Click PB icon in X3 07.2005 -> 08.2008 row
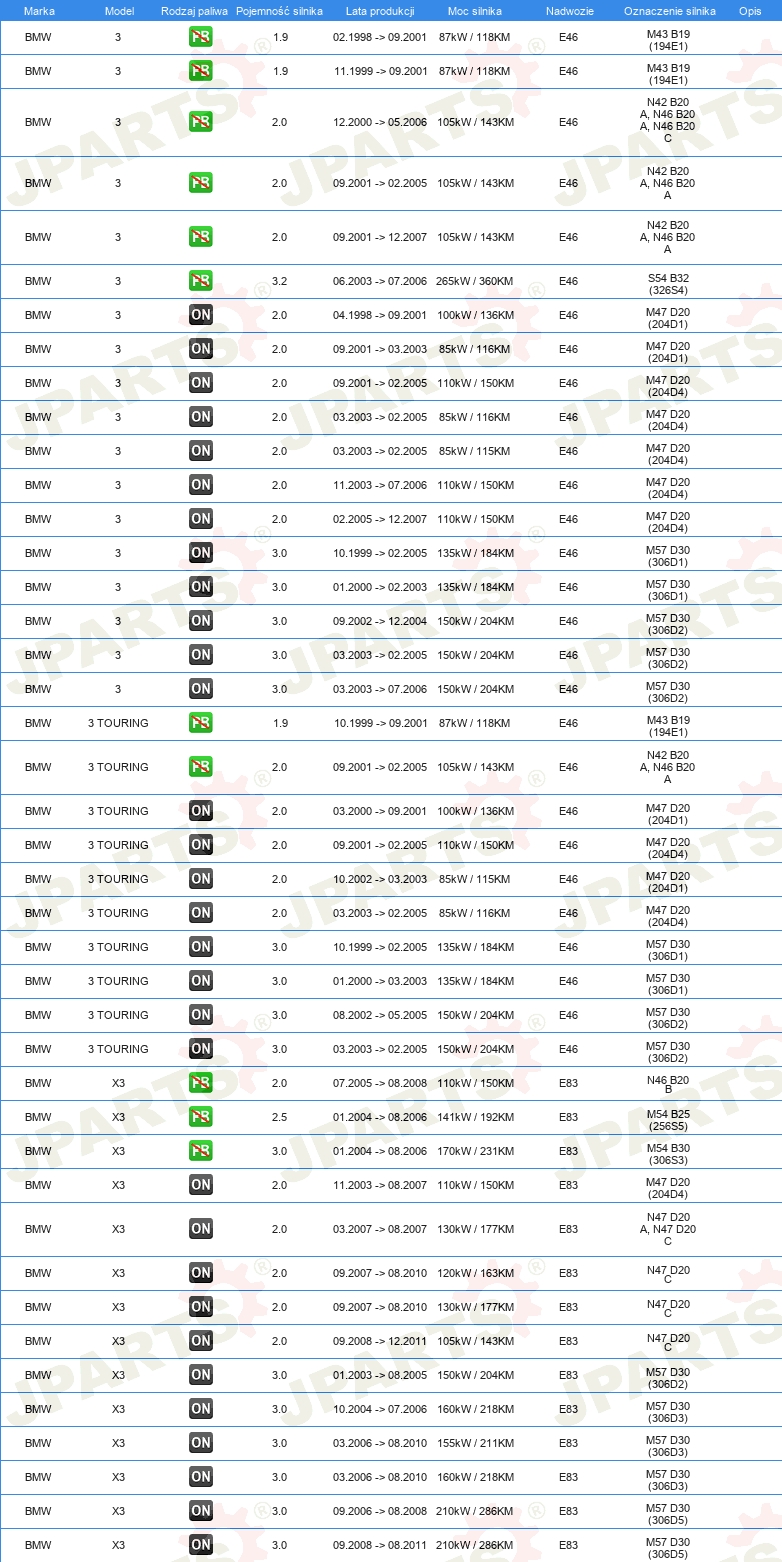This screenshot has height=1562, width=782. (x=201, y=1083)
